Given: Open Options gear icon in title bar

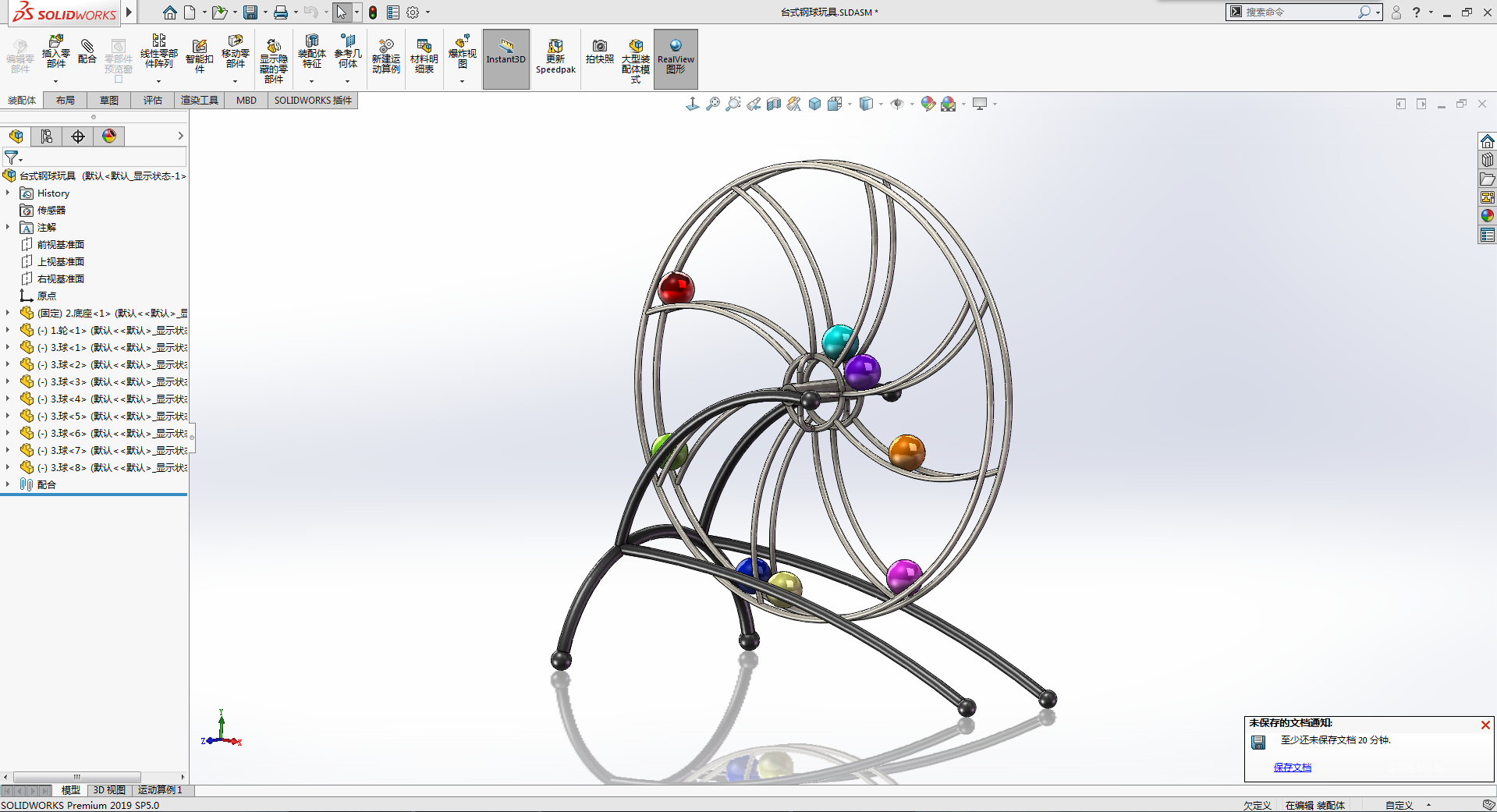Looking at the screenshot, I should (413, 12).
